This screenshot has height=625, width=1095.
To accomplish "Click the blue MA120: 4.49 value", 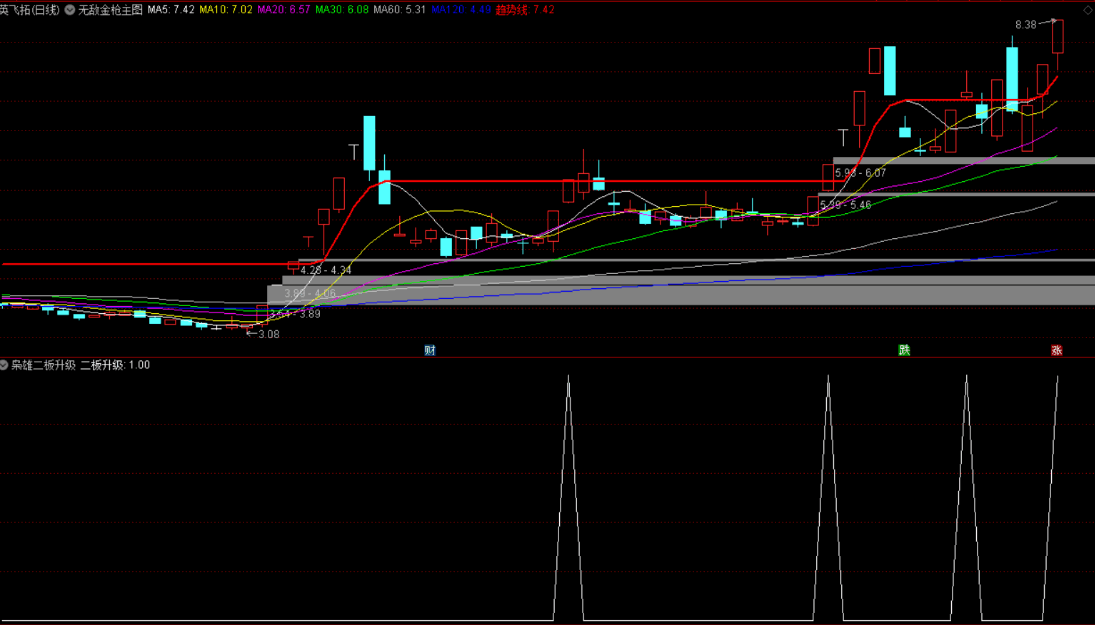I will tap(461, 10).
